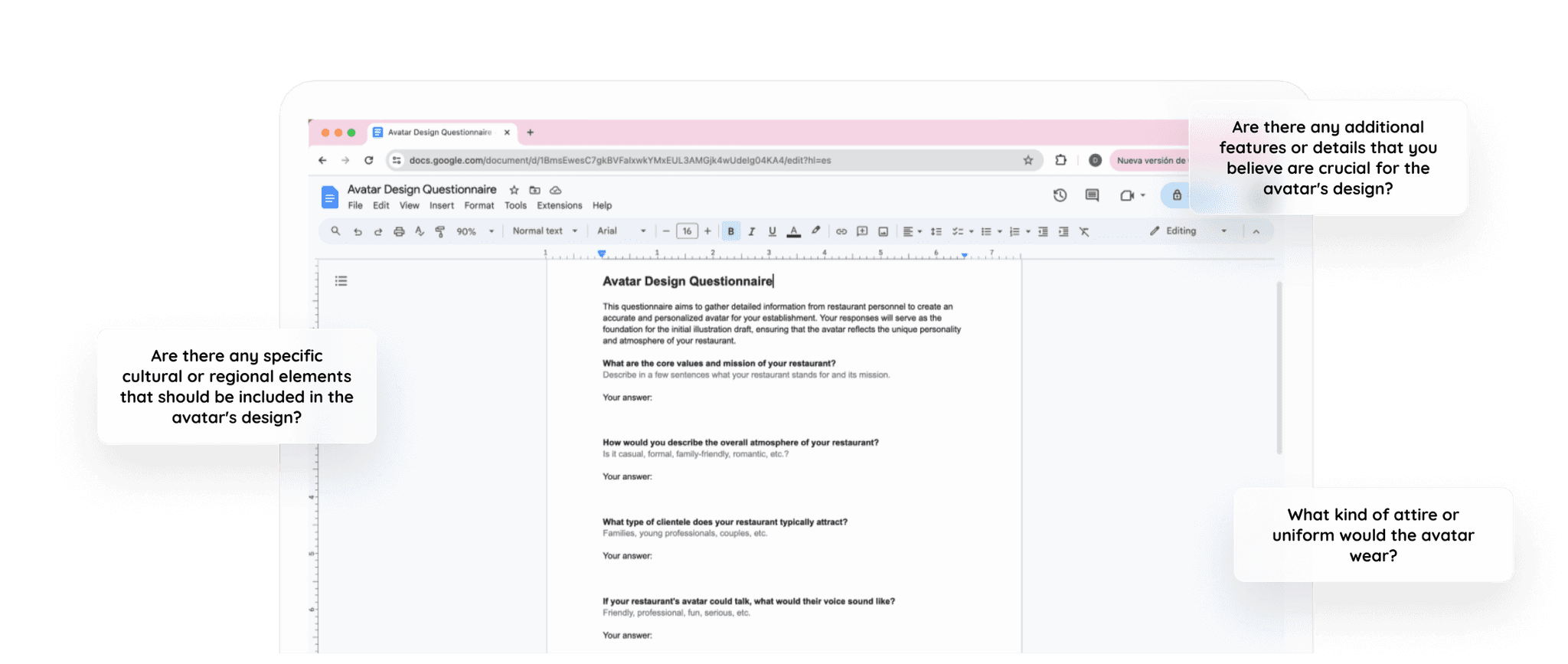Open numbered list options arrow
Screen dimensions: 1568x664
1028,231
